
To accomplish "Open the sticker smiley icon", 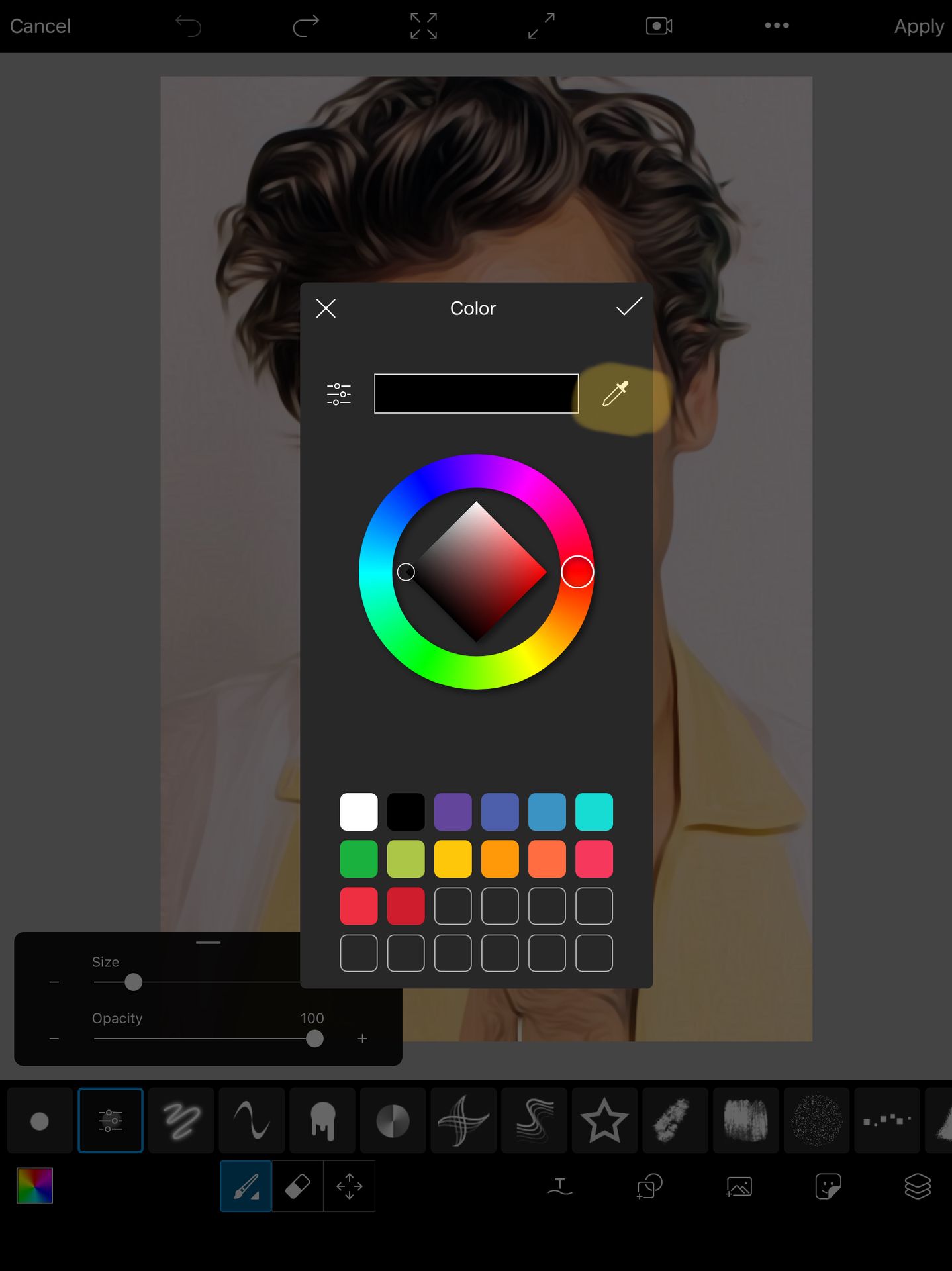I will pyautogui.click(x=828, y=1186).
